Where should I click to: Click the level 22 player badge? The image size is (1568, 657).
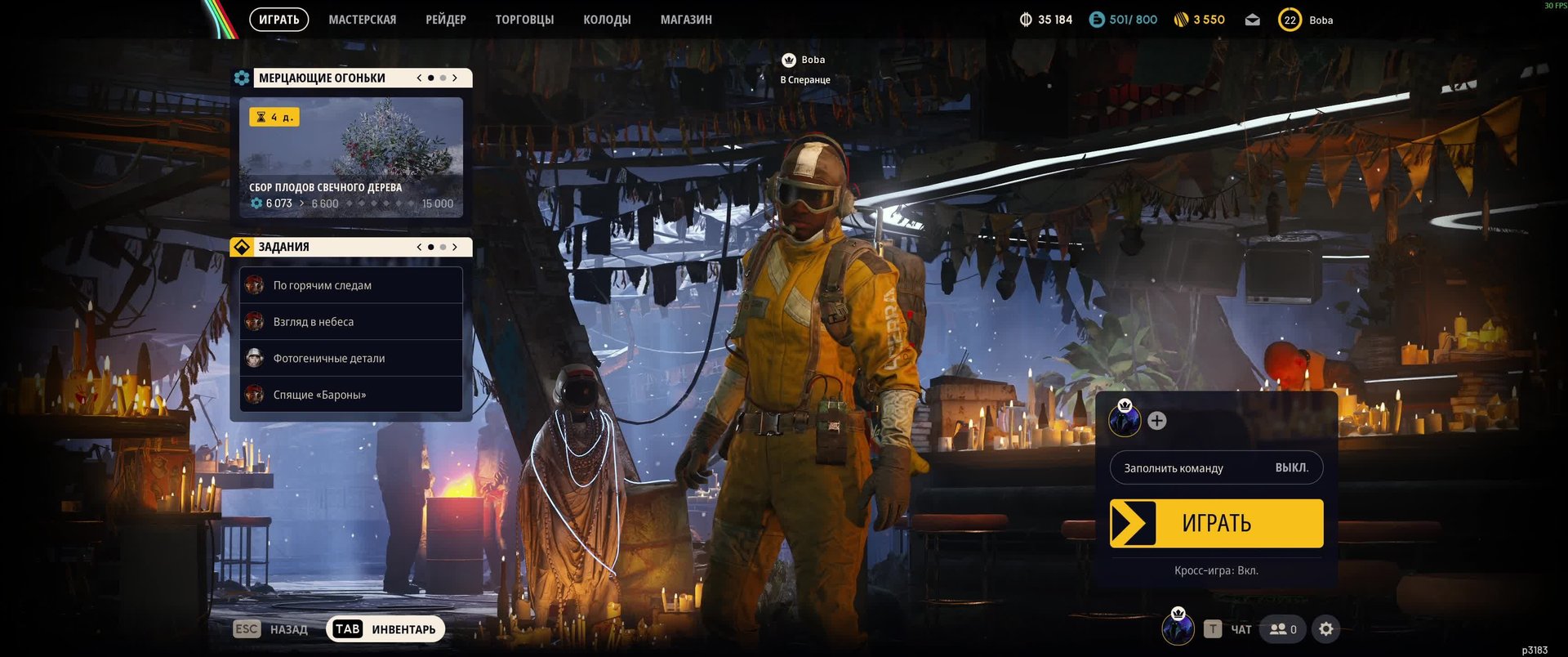click(x=1290, y=20)
